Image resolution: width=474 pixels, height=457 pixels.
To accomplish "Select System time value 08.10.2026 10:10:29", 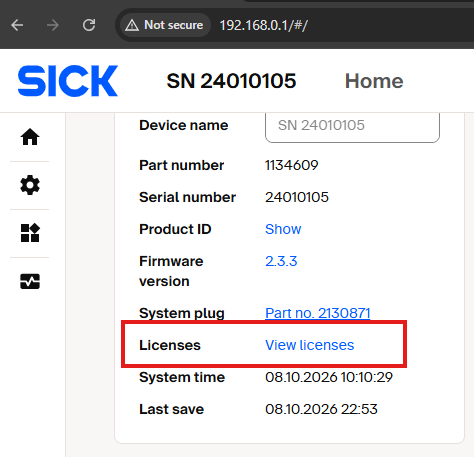I will [329, 377].
